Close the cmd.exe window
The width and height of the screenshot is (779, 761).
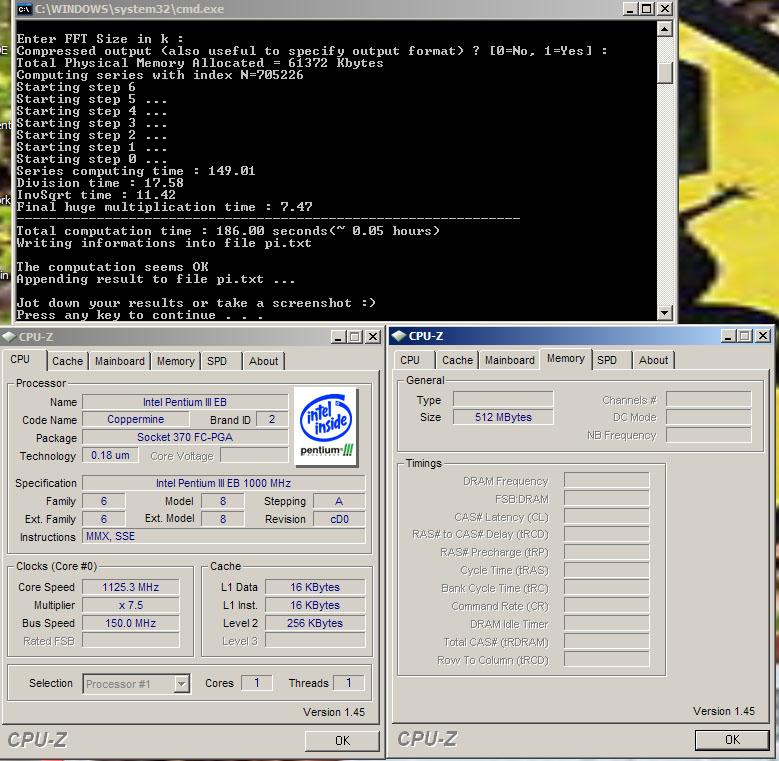coord(664,8)
